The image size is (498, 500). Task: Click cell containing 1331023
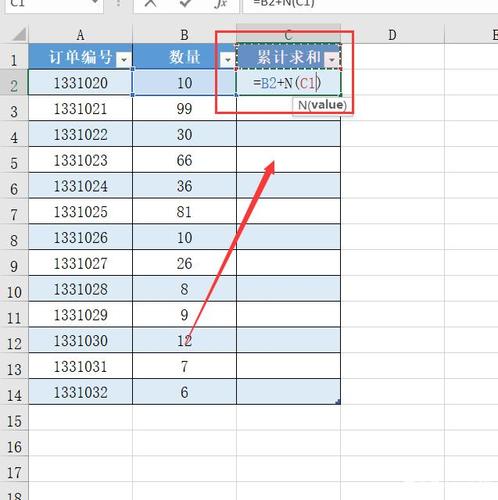[x=80, y=160]
